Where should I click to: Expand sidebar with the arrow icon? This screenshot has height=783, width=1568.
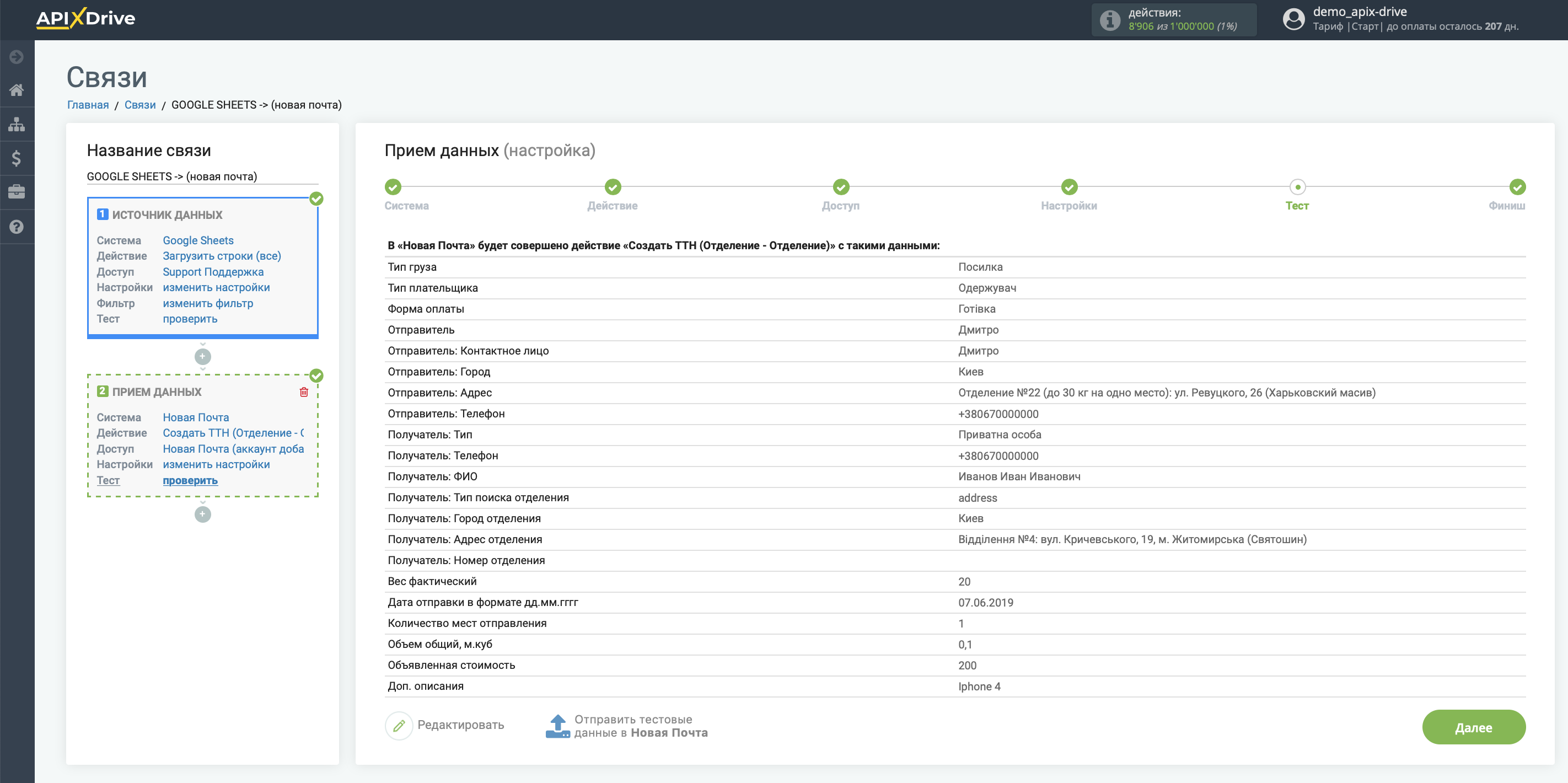pyautogui.click(x=17, y=57)
